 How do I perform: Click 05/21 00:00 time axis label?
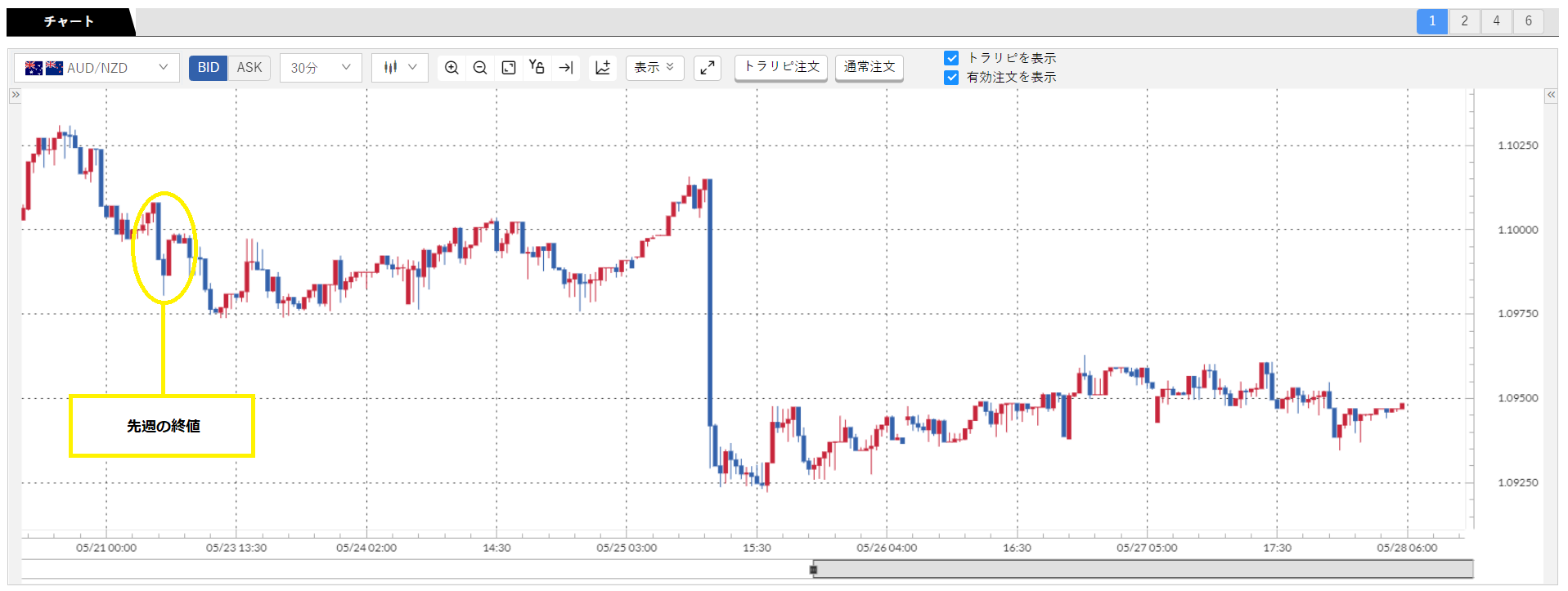106,548
